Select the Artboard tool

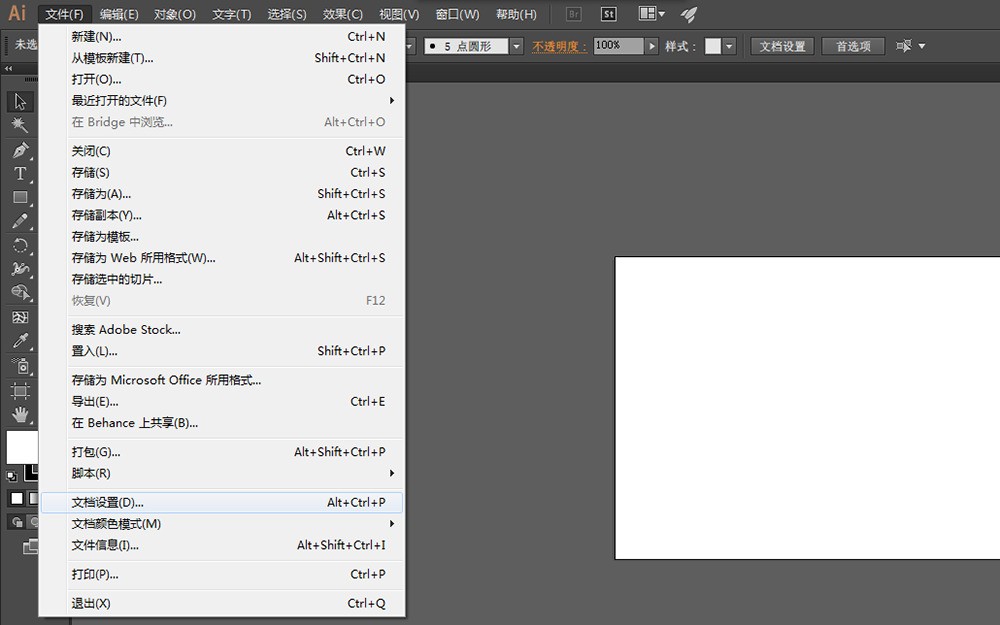pos(20,390)
